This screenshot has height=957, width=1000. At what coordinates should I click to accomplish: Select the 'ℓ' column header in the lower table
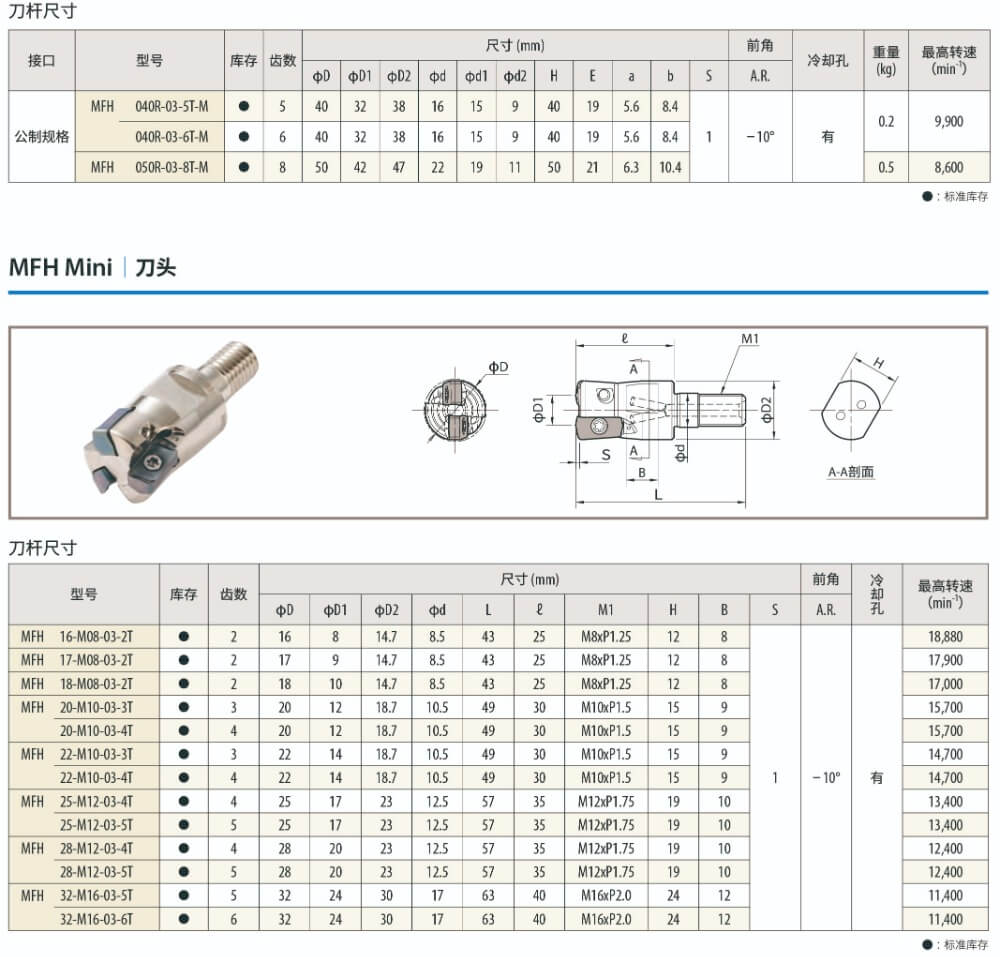[539, 610]
